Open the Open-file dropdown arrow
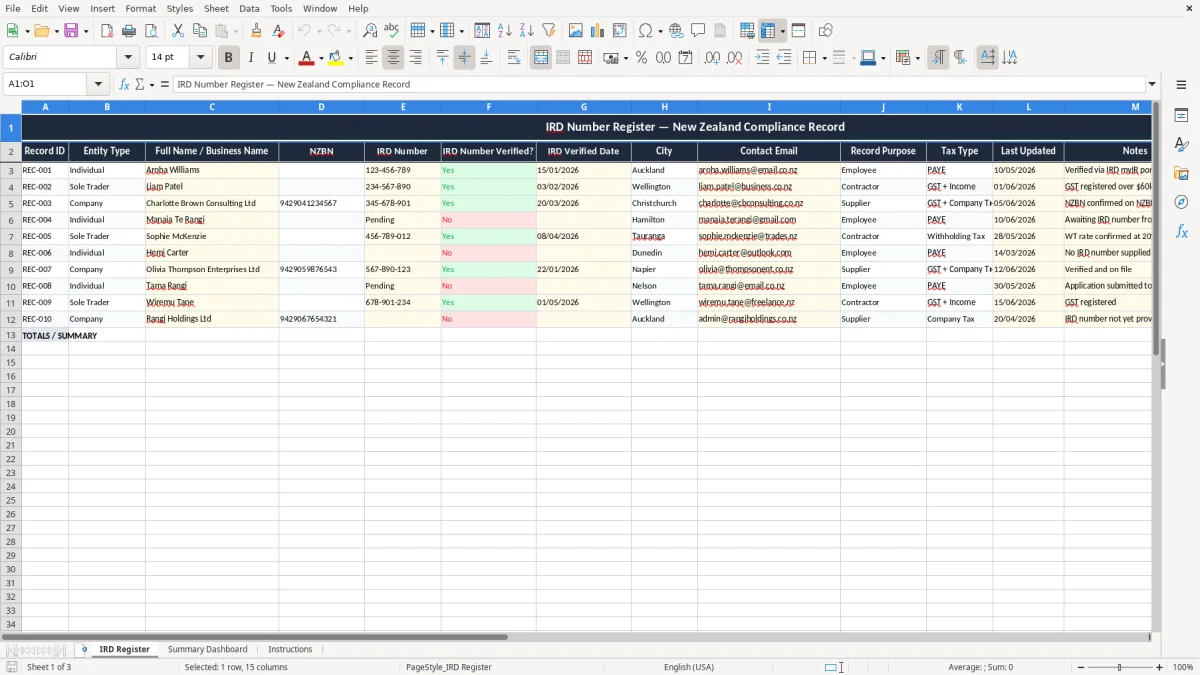Viewport: 1200px width, 675px height. point(55,31)
